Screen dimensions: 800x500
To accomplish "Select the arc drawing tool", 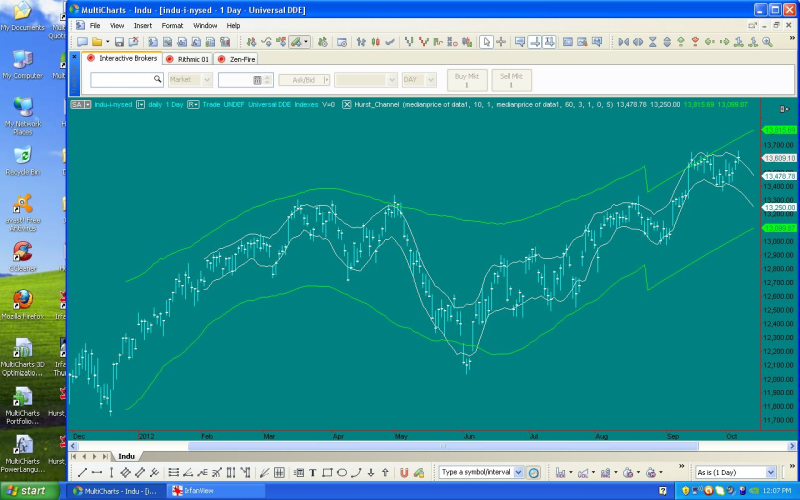I will pos(356,472).
